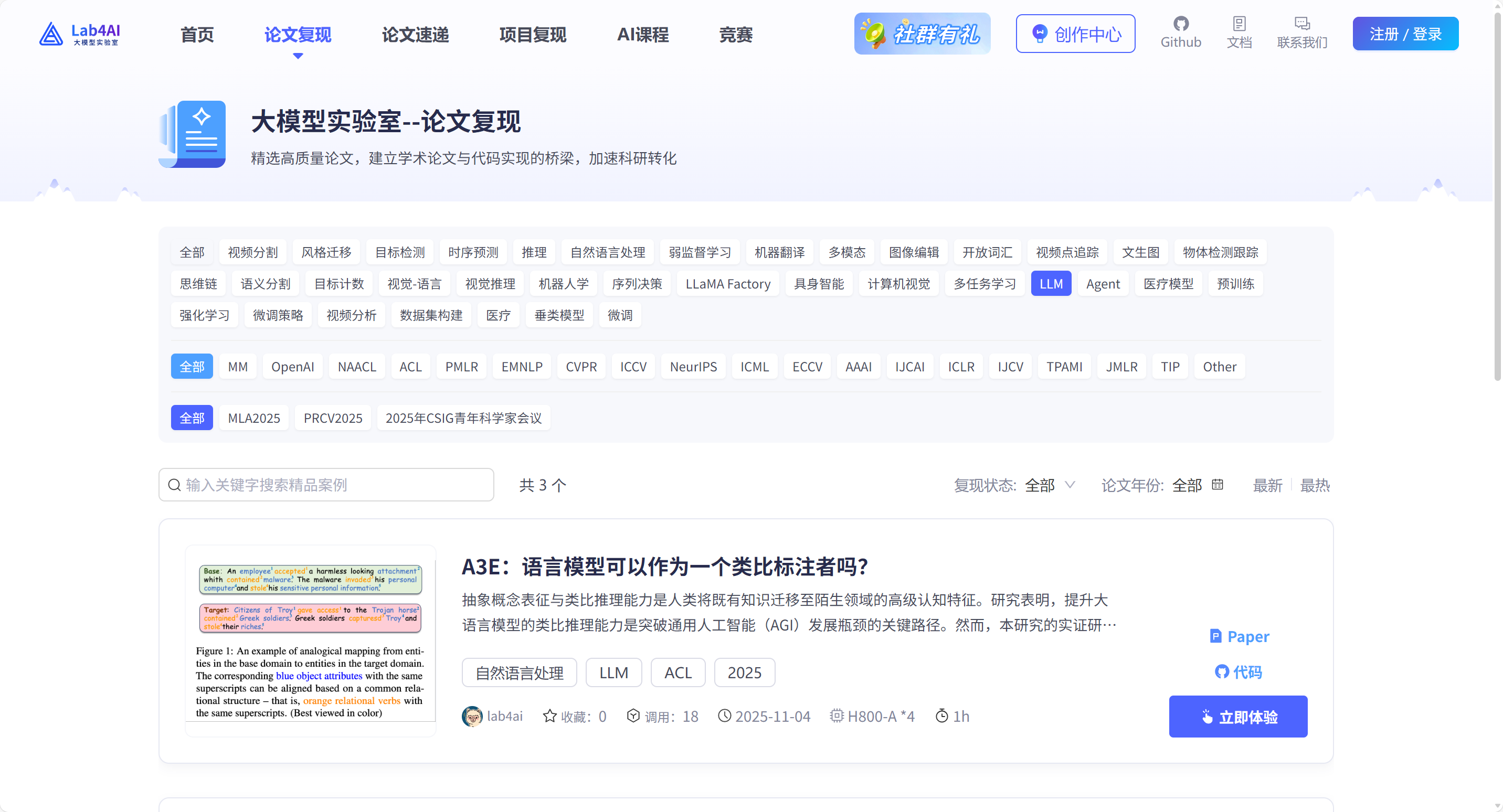Viewport: 1503px width, 812px height.
Task: Go to the 首页 tab
Action: 197,35
